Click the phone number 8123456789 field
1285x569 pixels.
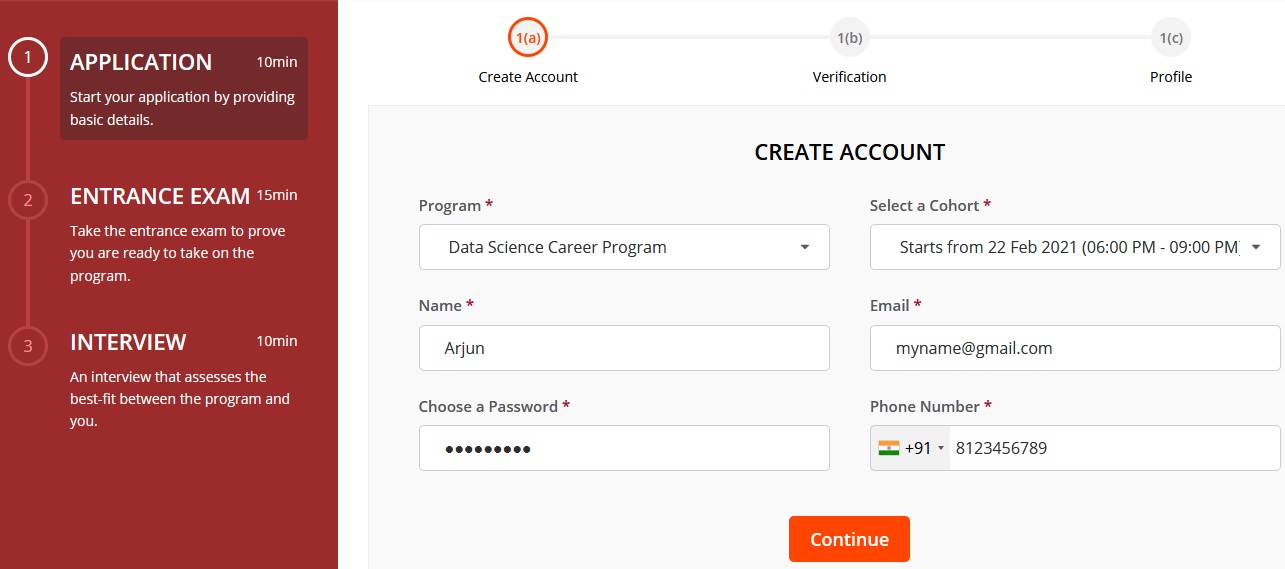[x=1115, y=448]
